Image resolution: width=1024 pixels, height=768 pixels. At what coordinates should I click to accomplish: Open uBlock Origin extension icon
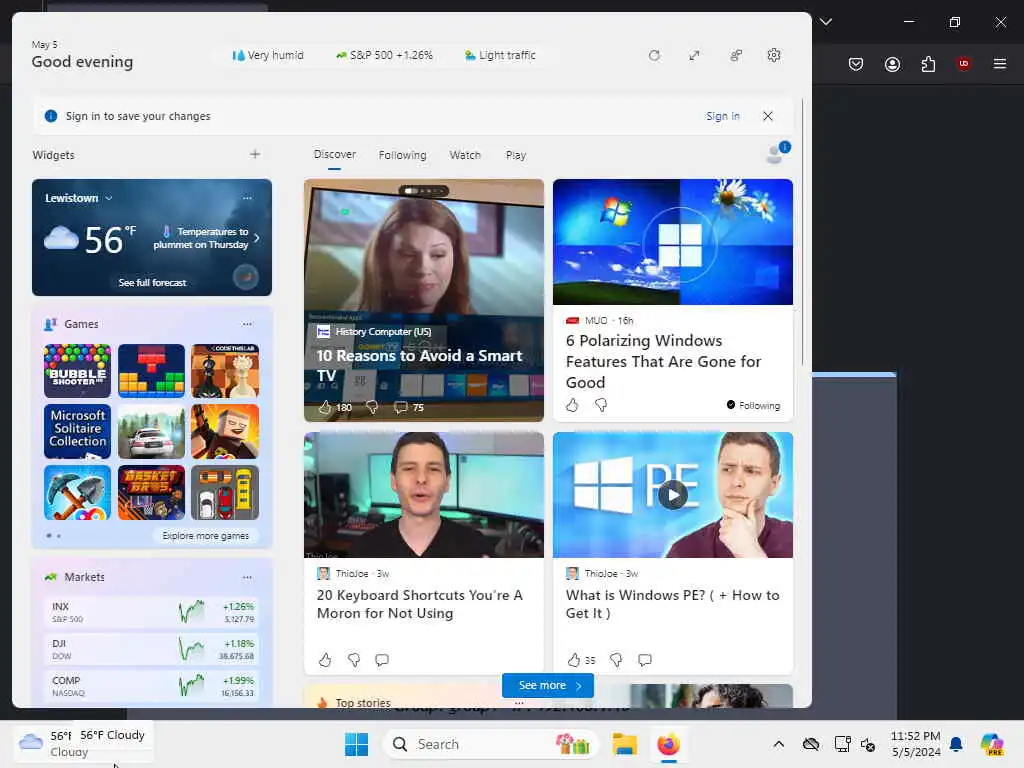(x=964, y=63)
